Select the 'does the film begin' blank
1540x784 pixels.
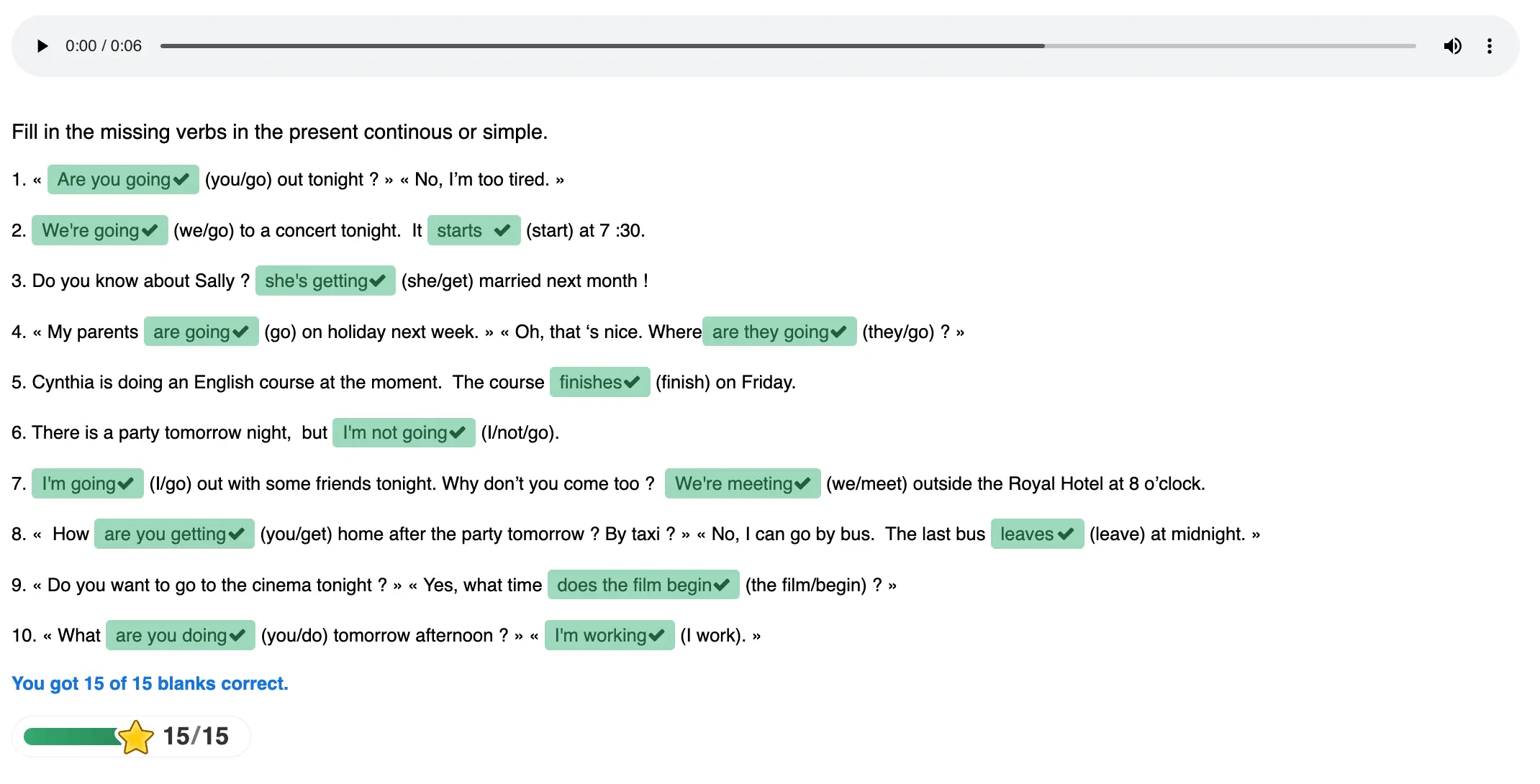pyautogui.click(x=634, y=585)
